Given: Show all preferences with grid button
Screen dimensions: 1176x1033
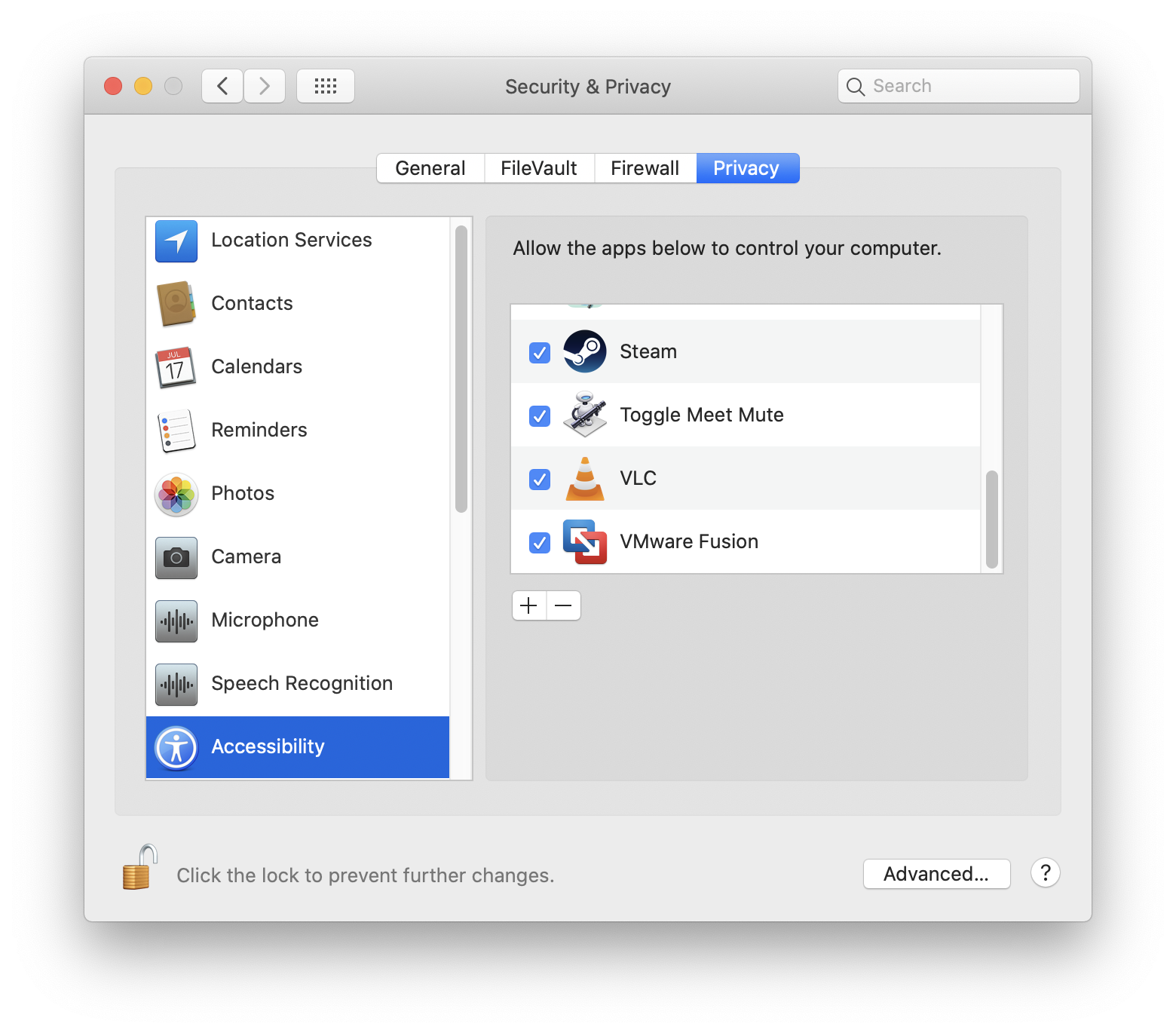Looking at the screenshot, I should click(326, 86).
